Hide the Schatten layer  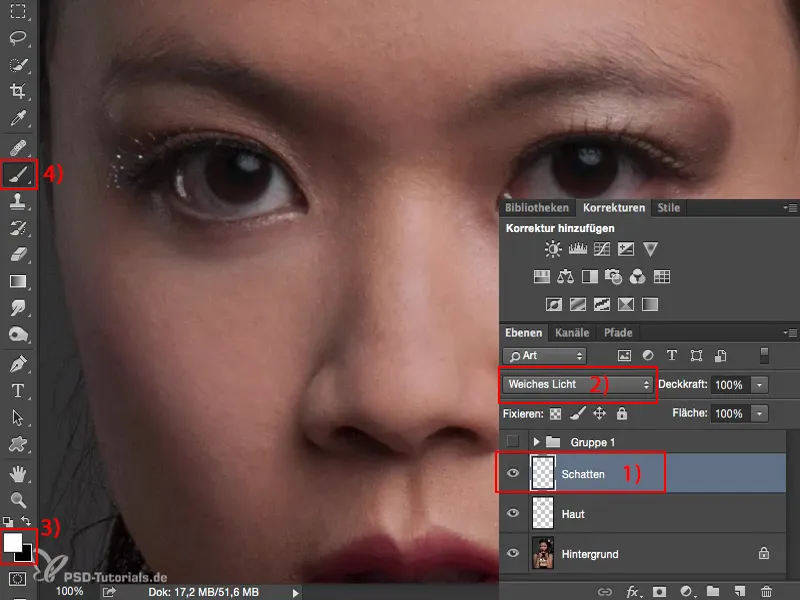(514, 474)
